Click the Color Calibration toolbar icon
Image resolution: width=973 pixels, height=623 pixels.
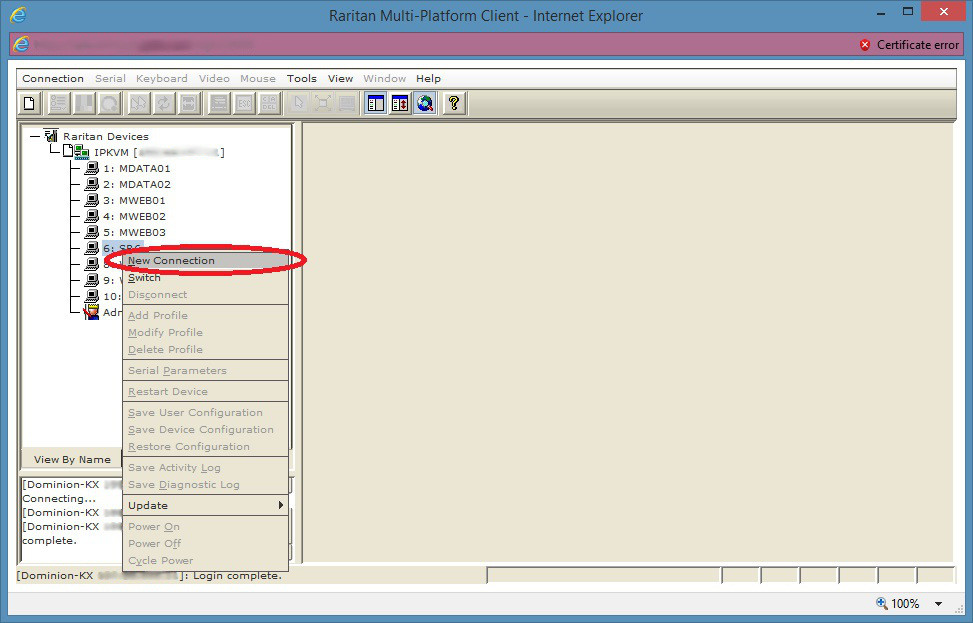point(110,103)
